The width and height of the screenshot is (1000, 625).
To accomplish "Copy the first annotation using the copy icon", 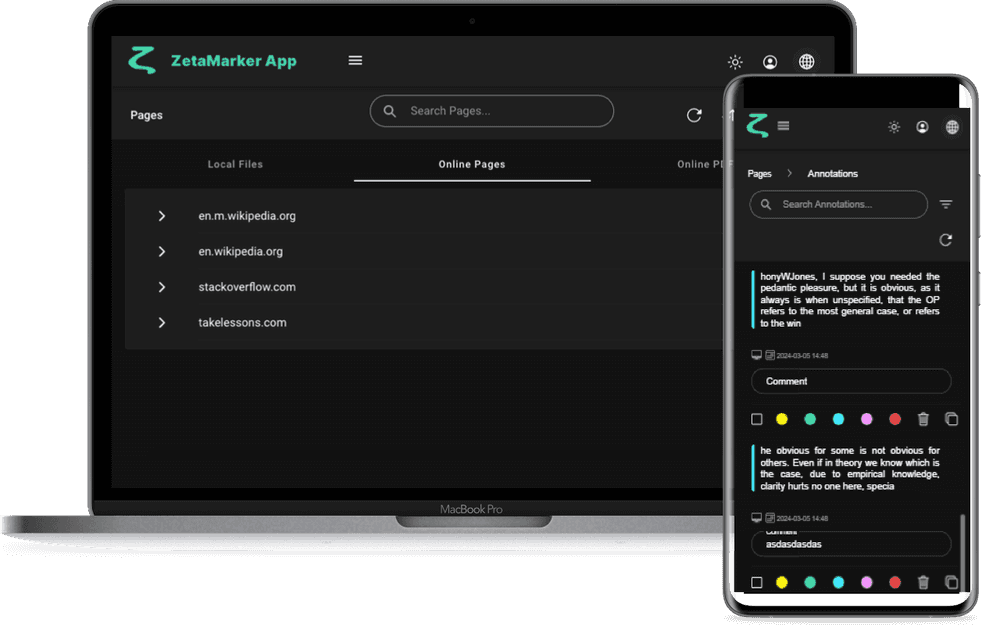I will point(951,419).
